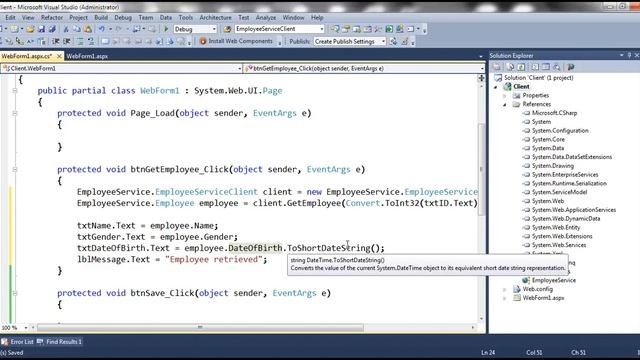Open the Find Results 1 tab
The image size is (640, 360).
click(x=60, y=342)
